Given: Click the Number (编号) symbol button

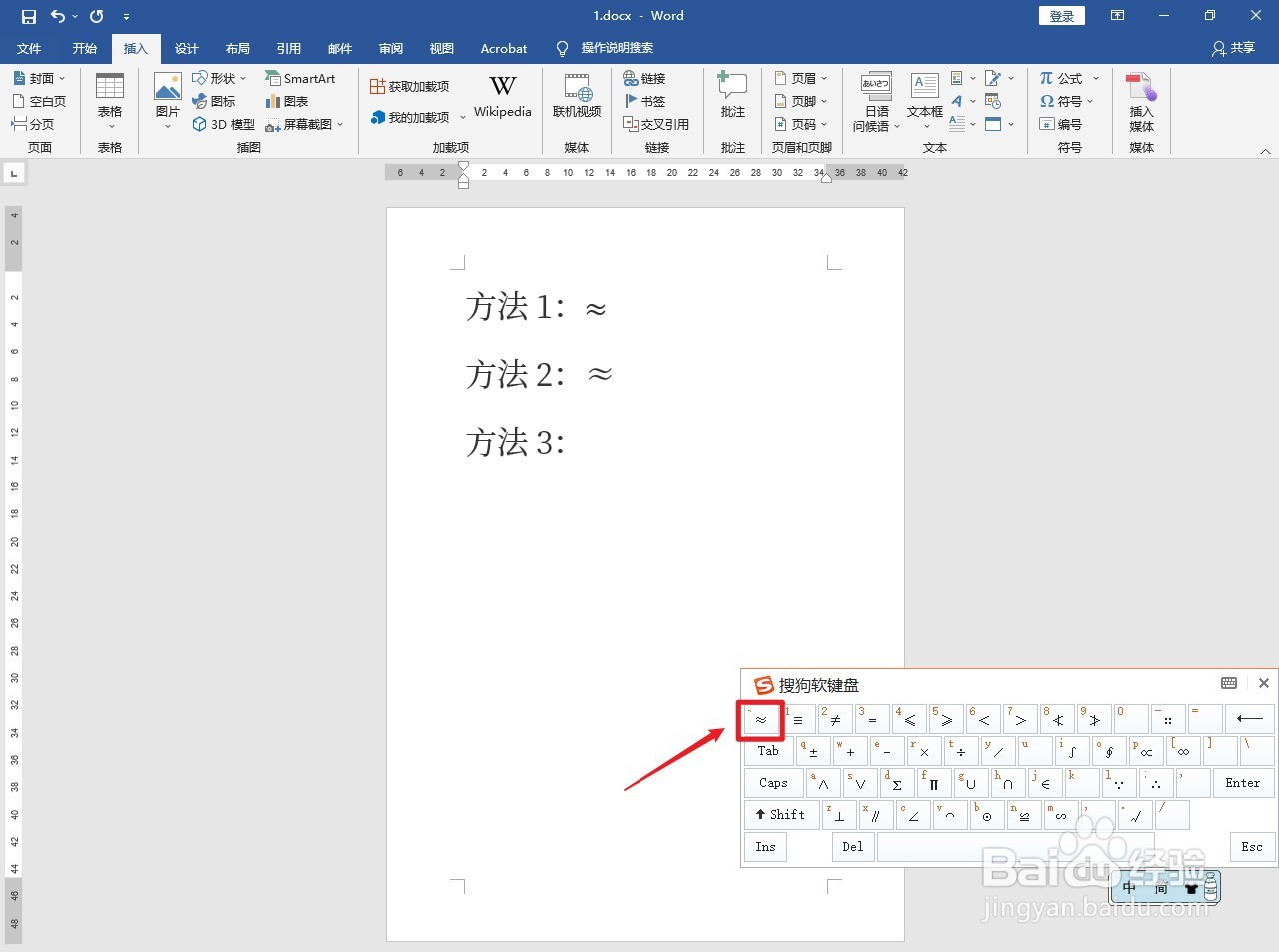Looking at the screenshot, I should point(1060,124).
